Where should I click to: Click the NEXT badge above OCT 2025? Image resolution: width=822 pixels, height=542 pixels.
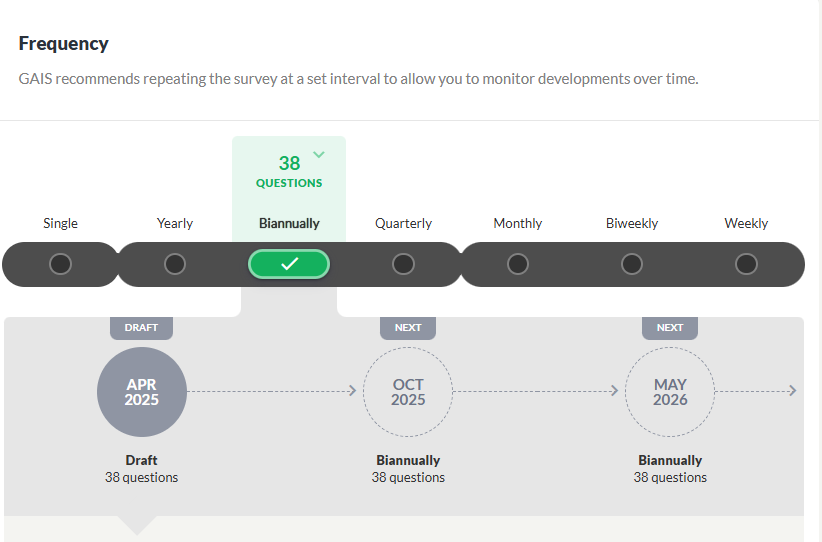click(408, 328)
